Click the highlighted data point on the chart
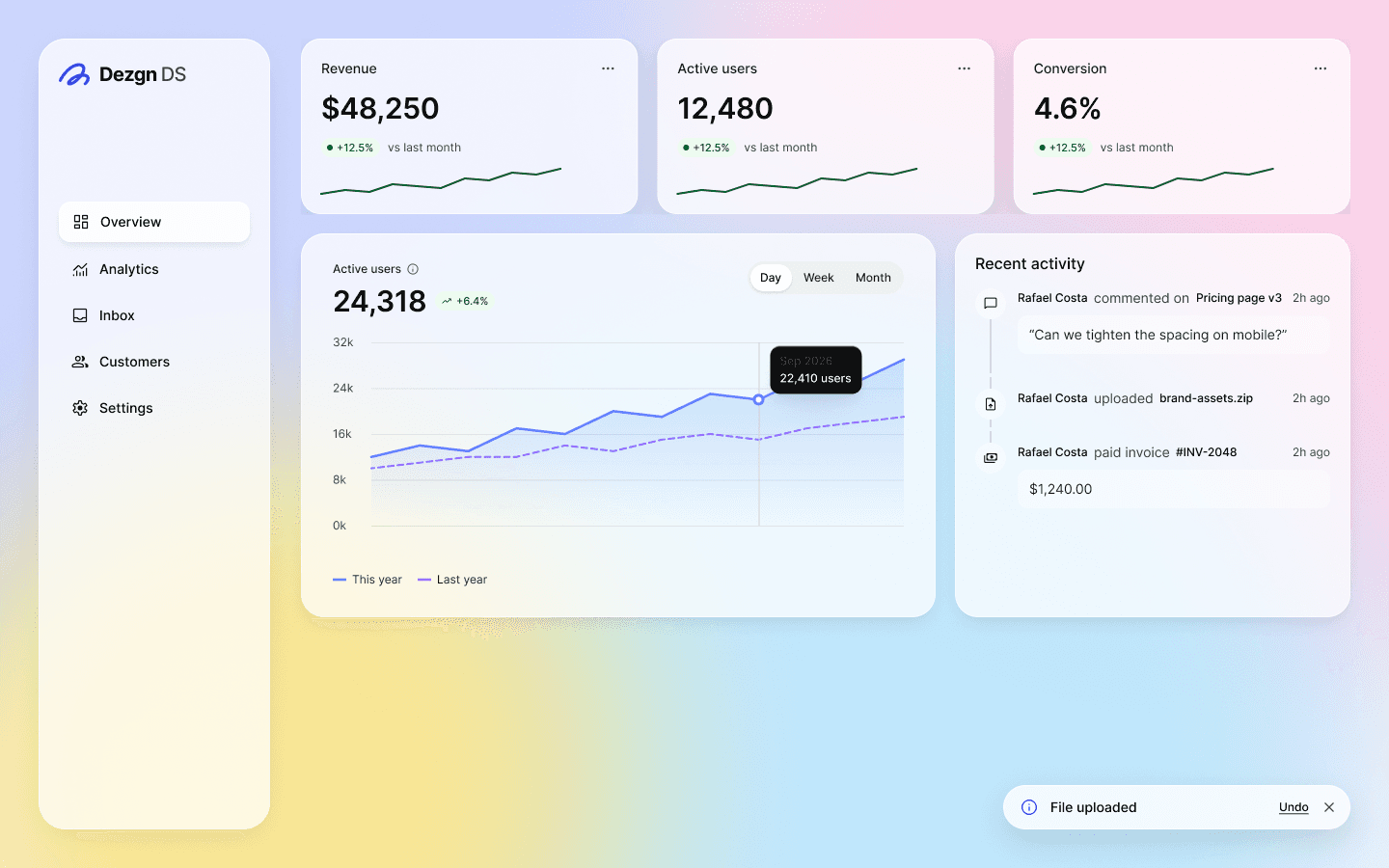 tap(759, 399)
